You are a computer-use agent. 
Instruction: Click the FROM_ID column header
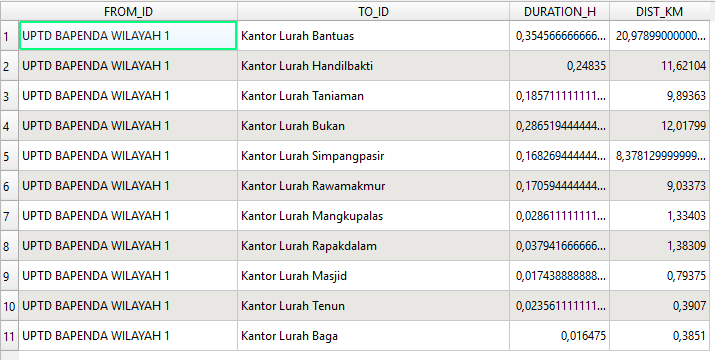click(128, 11)
